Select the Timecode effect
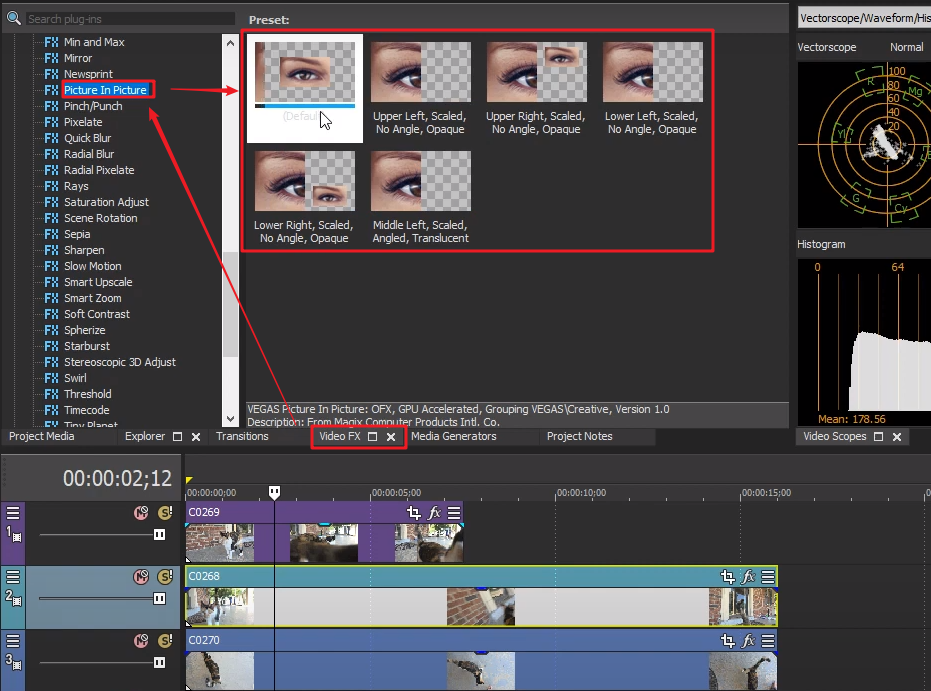Screen dimensions: 931x691 (x=87, y=410)
